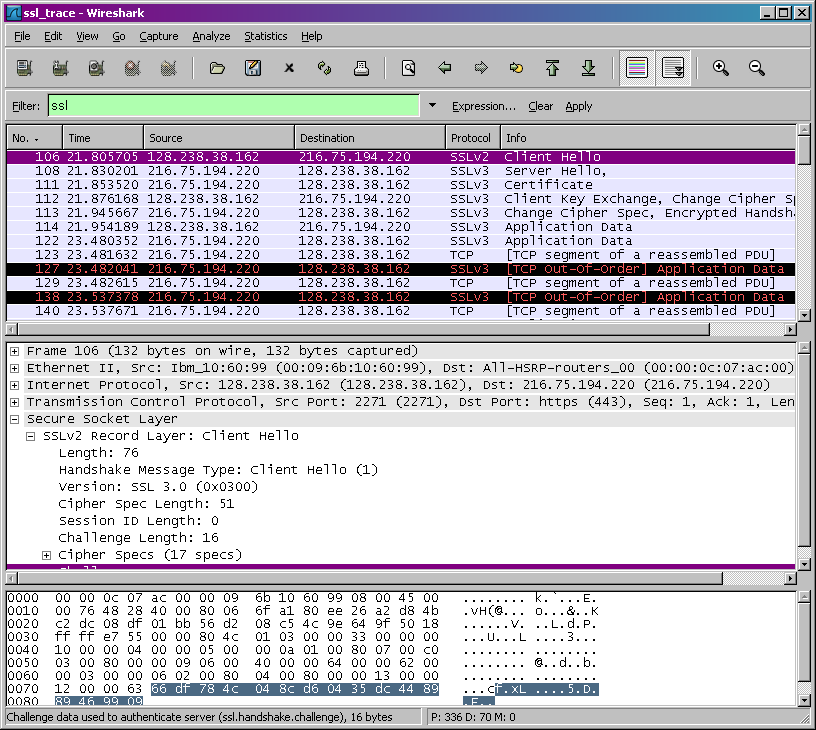Click the Filter label button

point(26,106)
